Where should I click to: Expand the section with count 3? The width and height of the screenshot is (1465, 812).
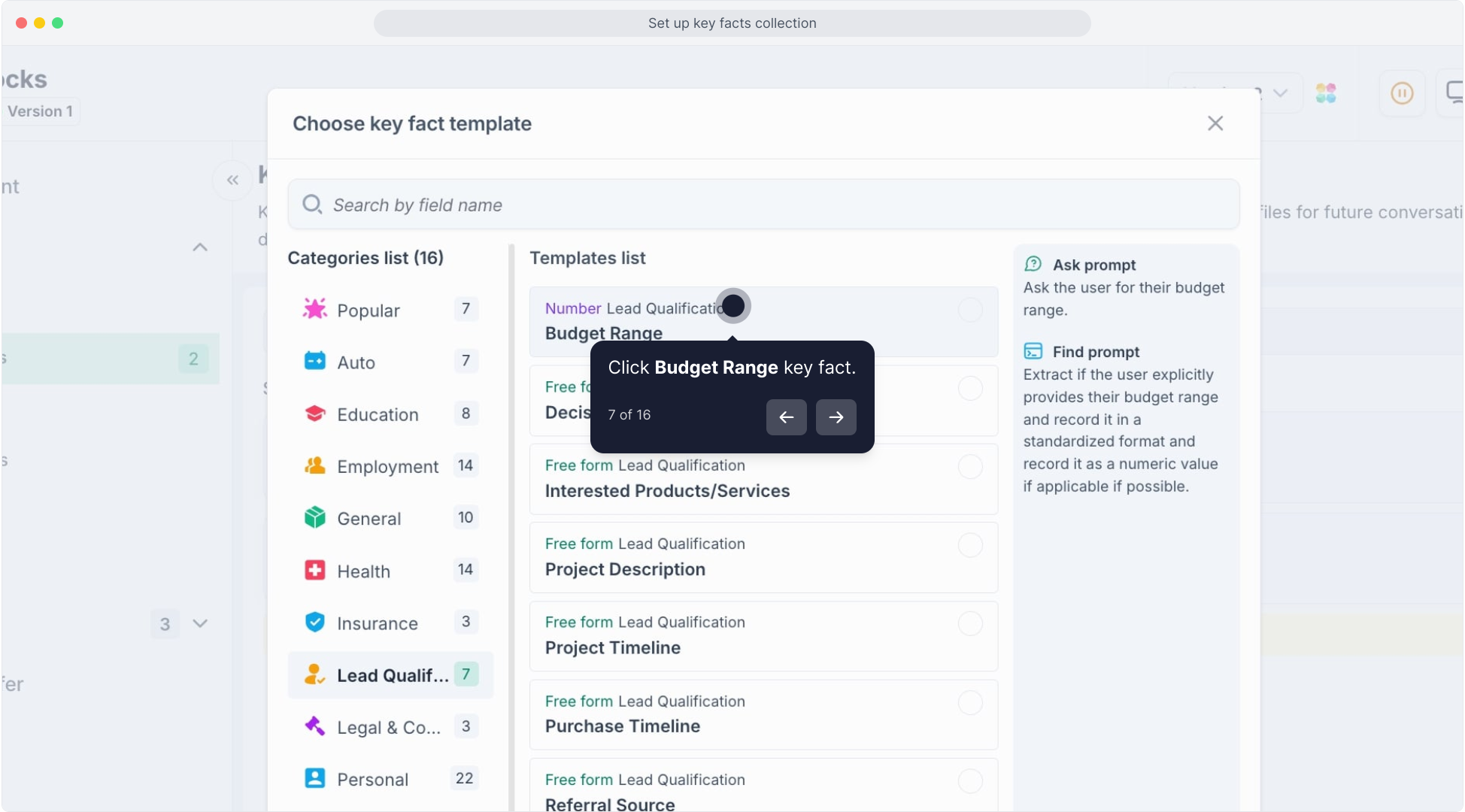200,623
